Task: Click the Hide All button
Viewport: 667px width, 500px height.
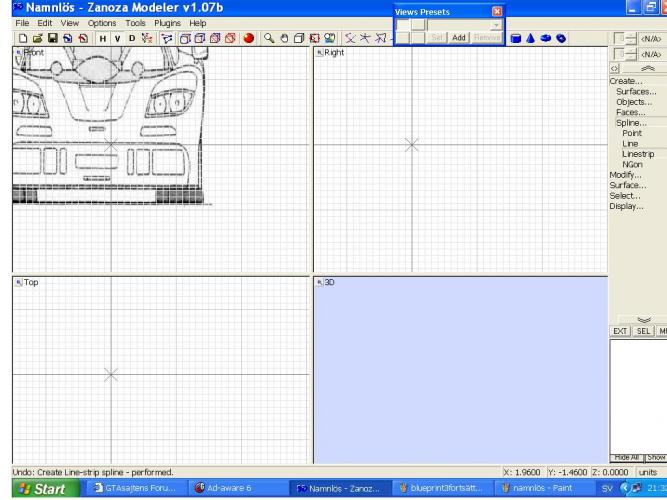Action: (x=628, y=456)
